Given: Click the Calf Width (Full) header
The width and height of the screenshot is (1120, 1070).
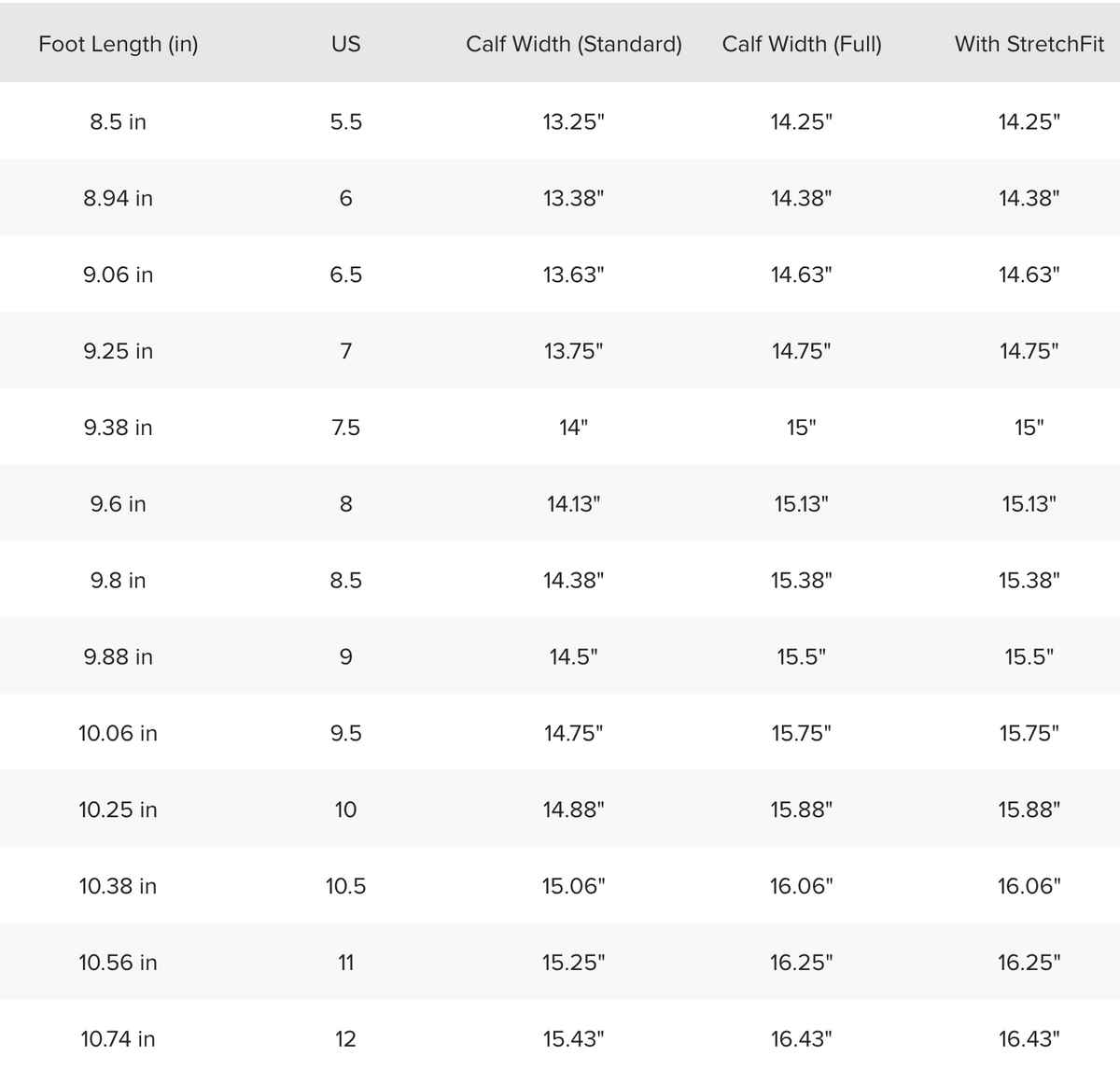Looking at the screenshot, I should point(802,44).
